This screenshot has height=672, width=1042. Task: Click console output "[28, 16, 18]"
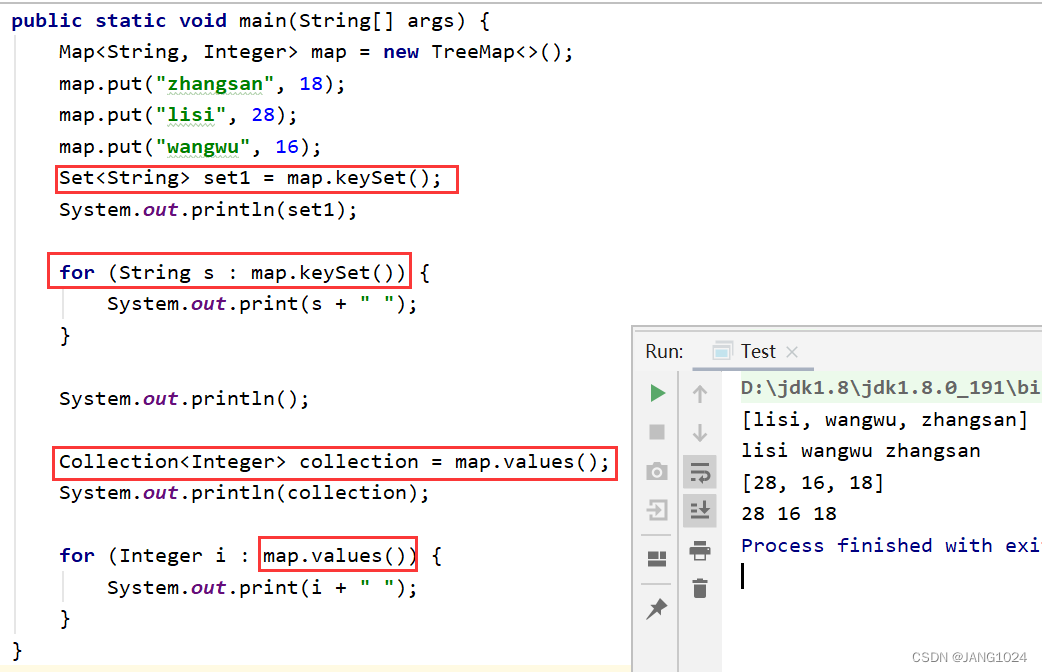click(813, 483)
